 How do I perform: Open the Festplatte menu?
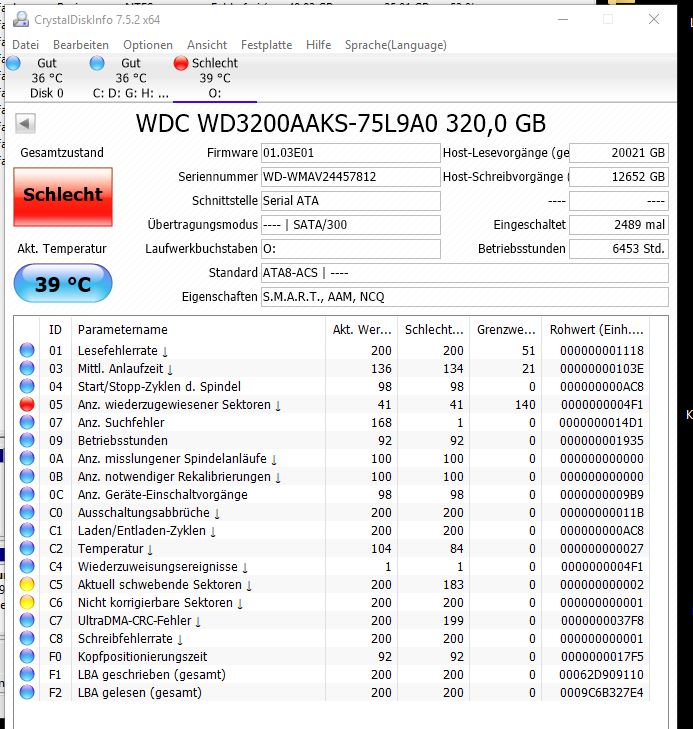(x=266, y=45)
